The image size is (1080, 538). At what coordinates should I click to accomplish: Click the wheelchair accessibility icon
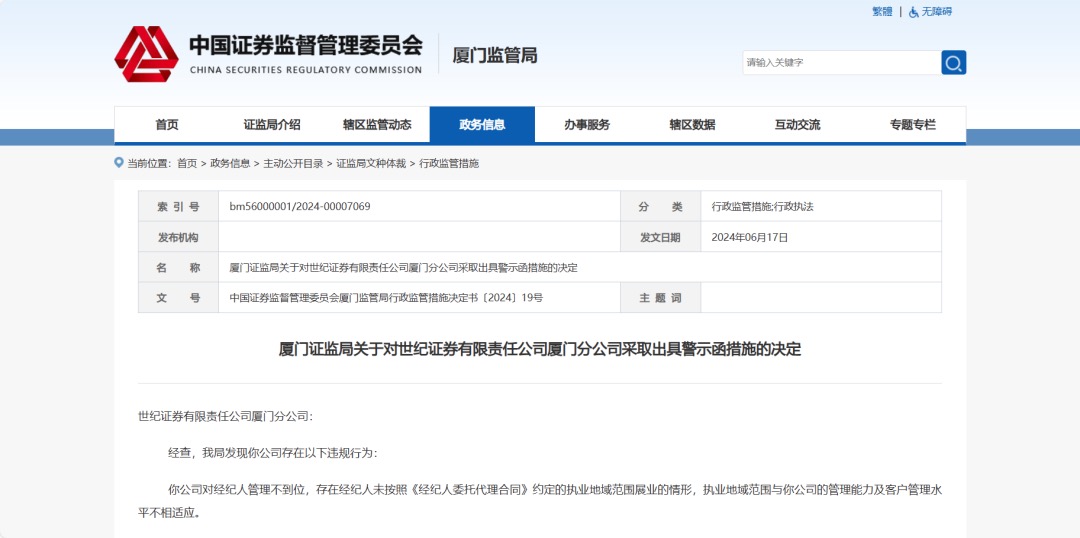(x=914, y=12)
